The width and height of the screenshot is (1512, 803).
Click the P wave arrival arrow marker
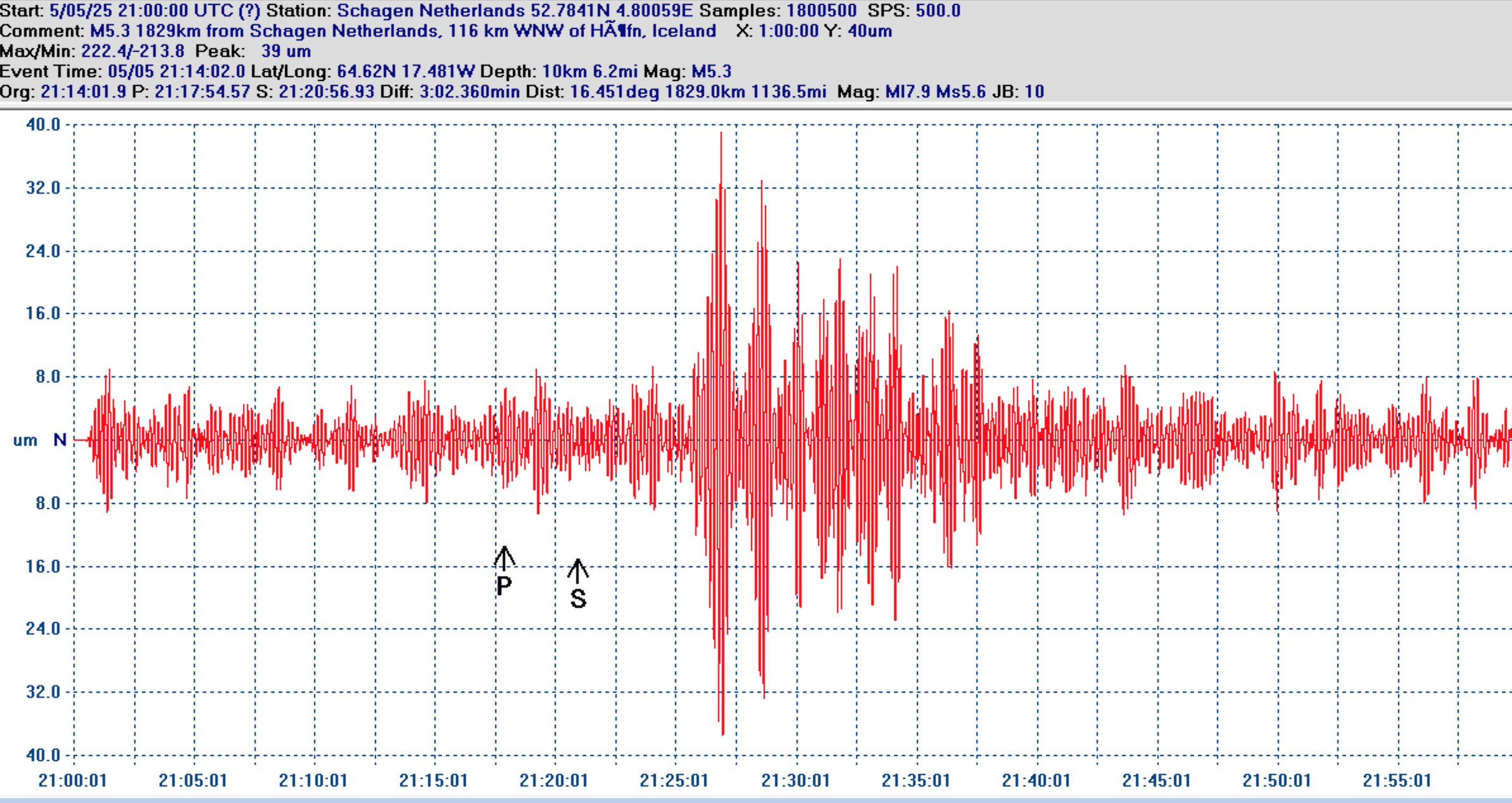[504, 557]
